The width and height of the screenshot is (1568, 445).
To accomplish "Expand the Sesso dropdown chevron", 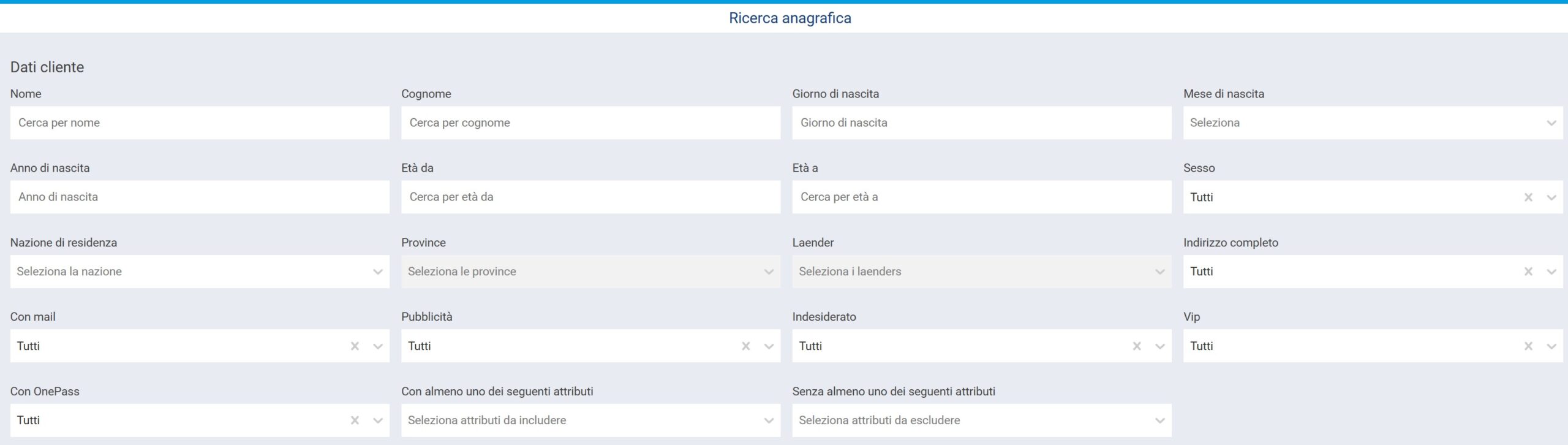I will pos(1551,197).
